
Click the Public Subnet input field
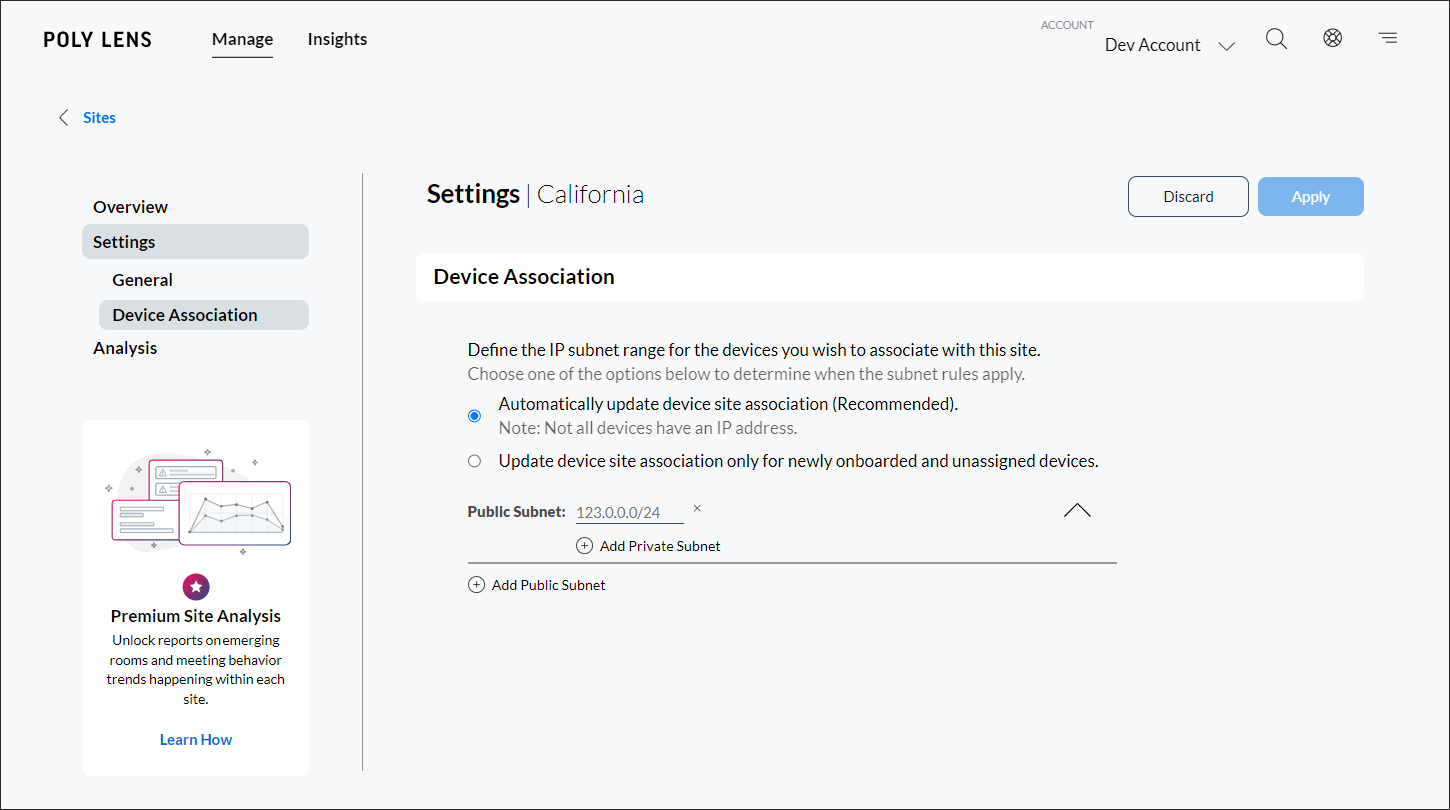click(x=629, y=512)
